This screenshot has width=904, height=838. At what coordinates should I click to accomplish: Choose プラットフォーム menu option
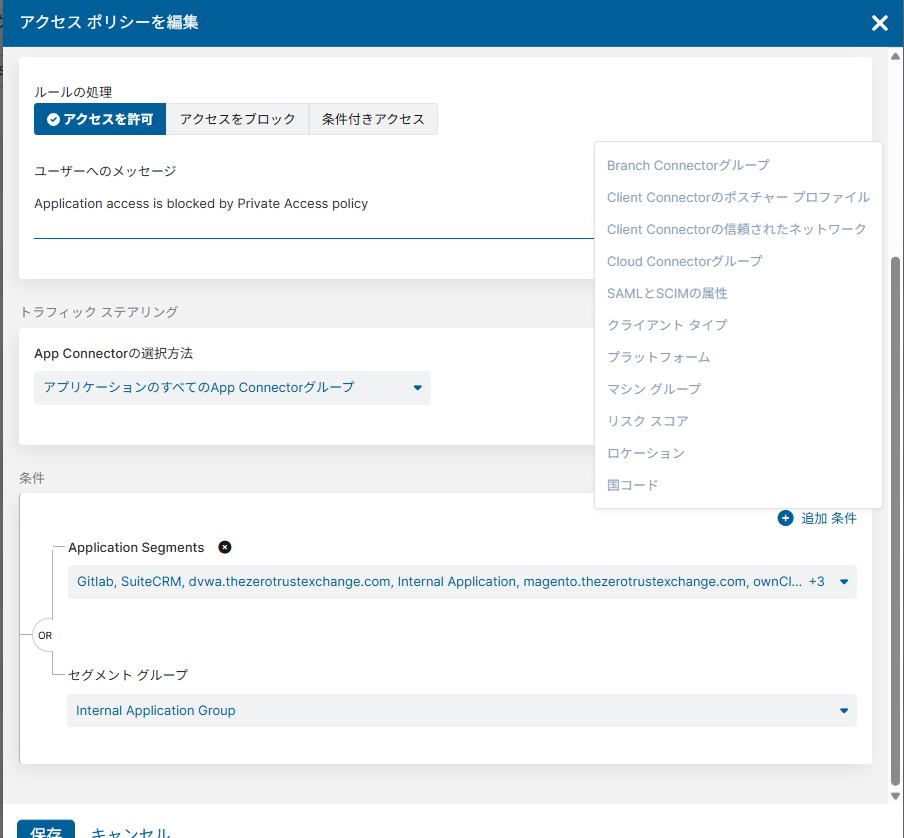658,357
